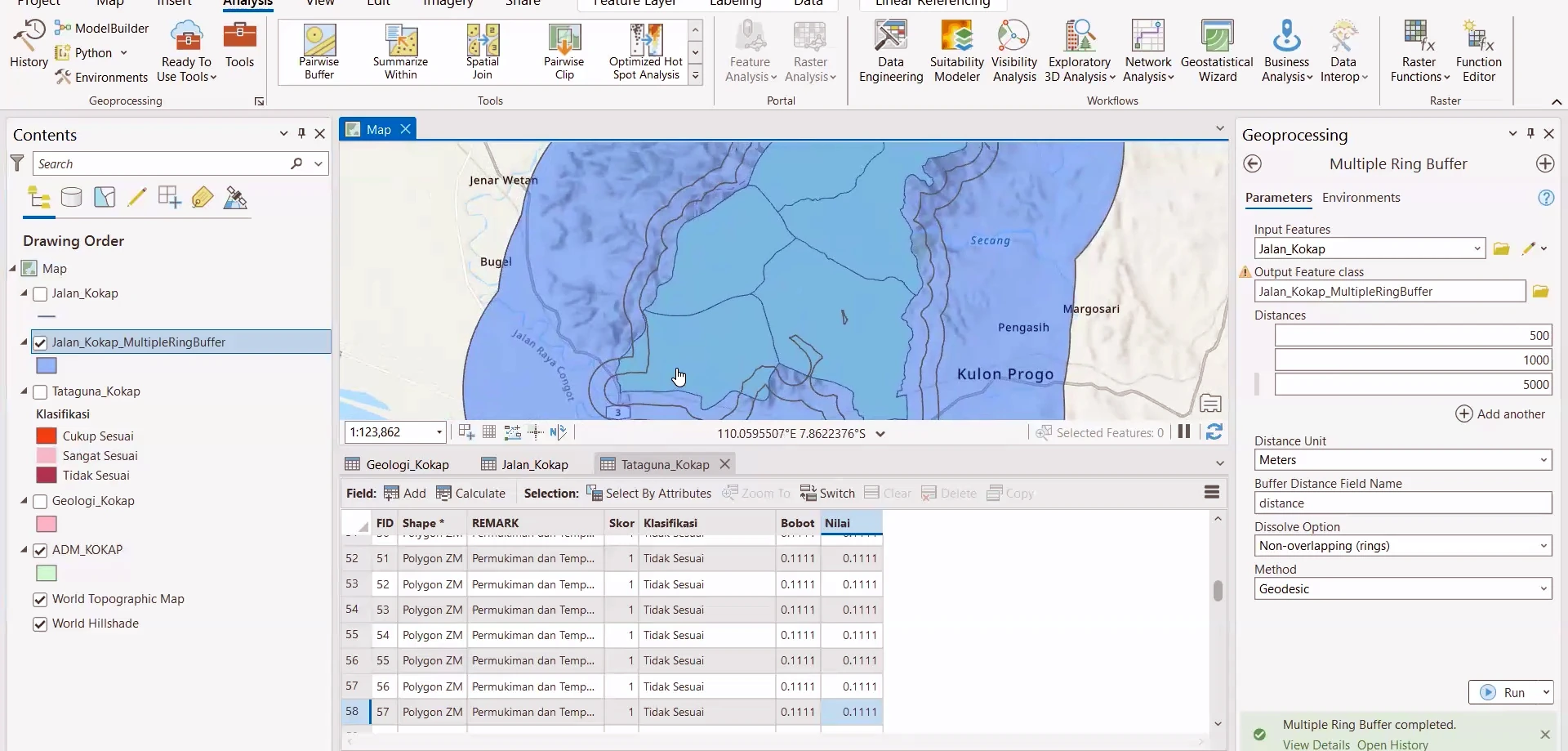
Task: Click Select By Attributes
Action: [649, 493]
